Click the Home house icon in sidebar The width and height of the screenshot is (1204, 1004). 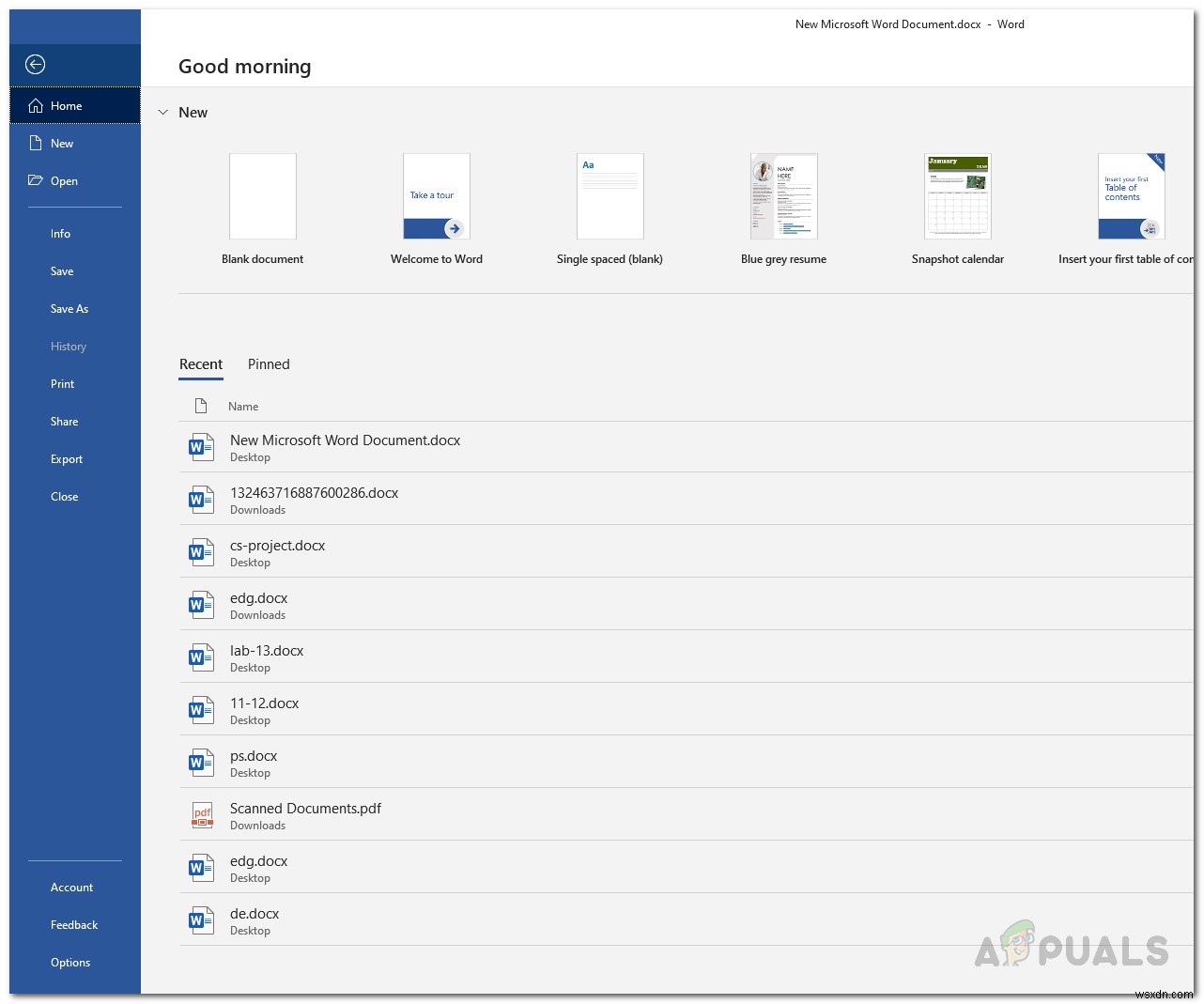coord(36,105)
